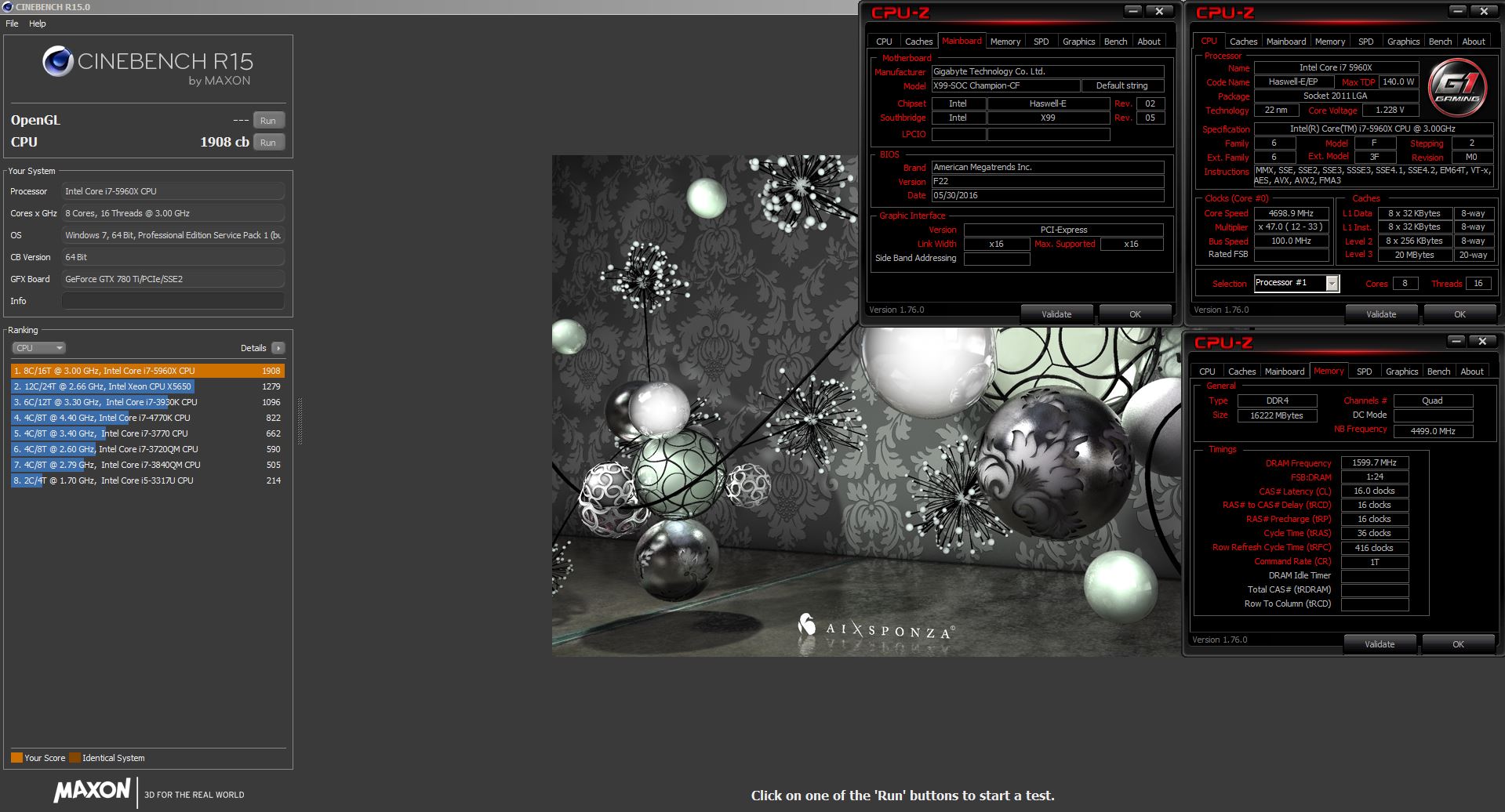Open the CPU ranking dropdown

(x=38, y=348)
